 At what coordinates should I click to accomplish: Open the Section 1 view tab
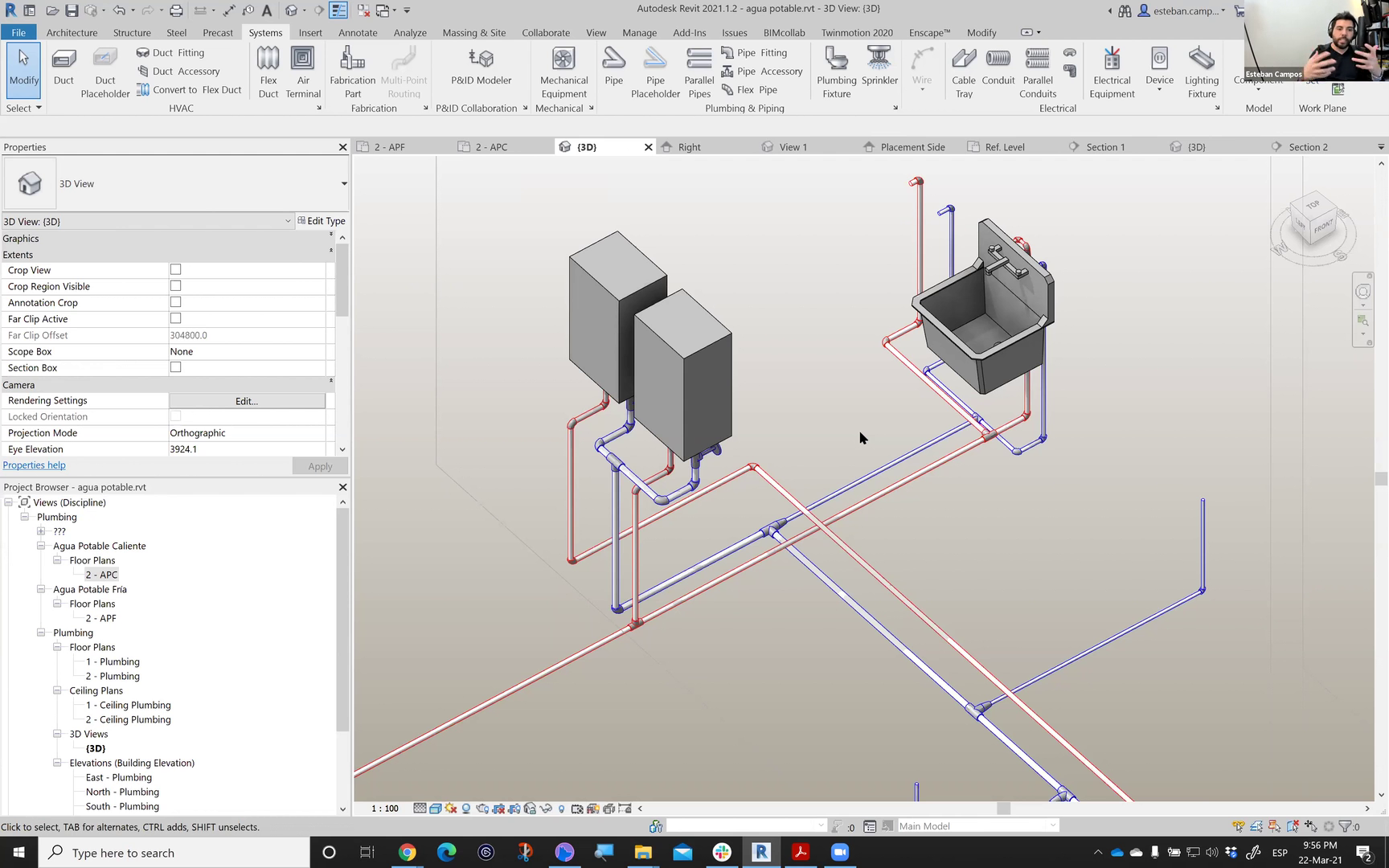pyautogui.click(x=1105, y=147)
